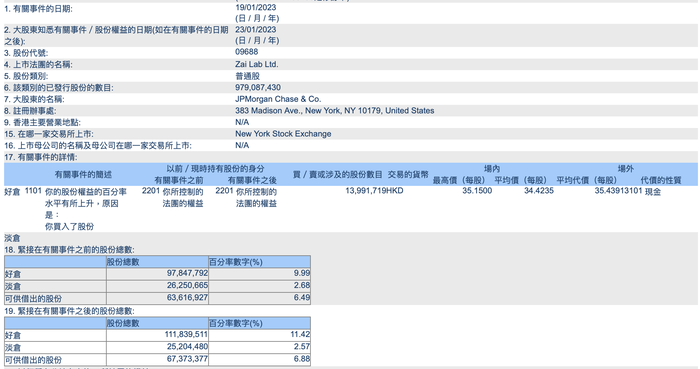Select percentage value 9.99
This screenshot has width=700, height=369.
coord(302,273)
